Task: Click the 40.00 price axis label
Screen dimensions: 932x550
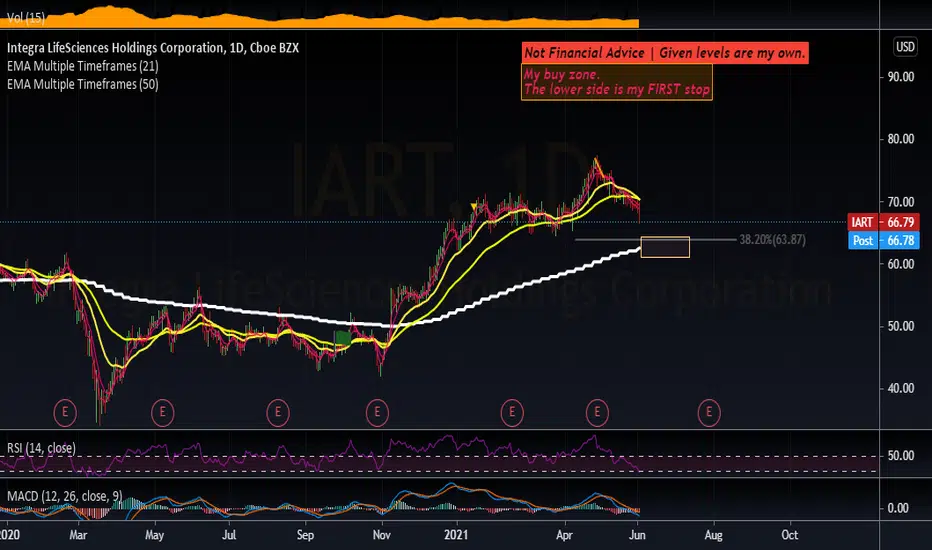Action: [x=900, y=388]
